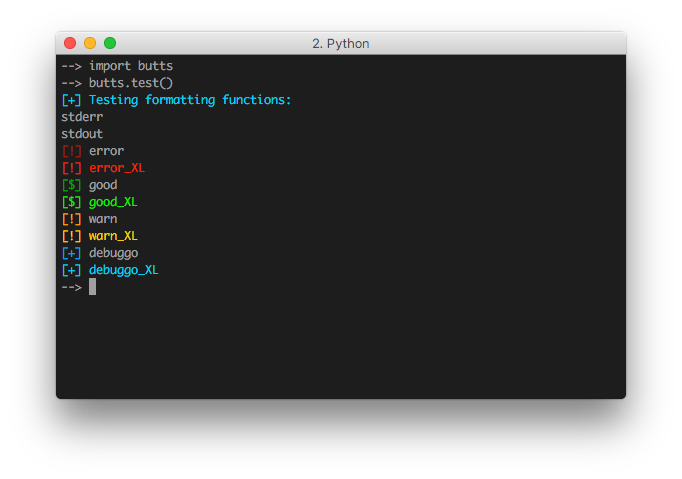682x479 pixels.
Task: Click the red [!] marker beside "error"
Action: coord(71,151)
